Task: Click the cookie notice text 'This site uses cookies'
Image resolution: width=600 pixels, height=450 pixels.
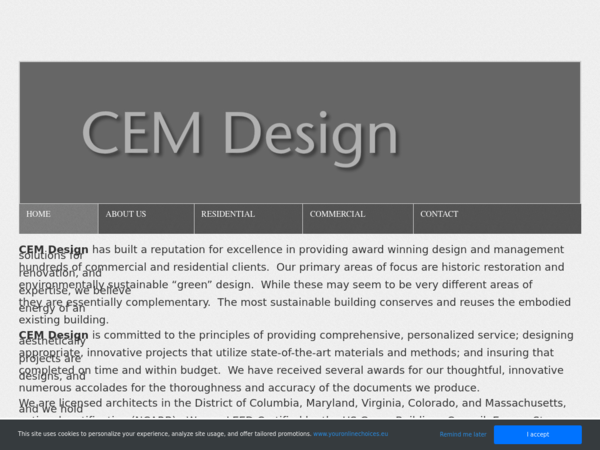Action: [x=47, y=434]
